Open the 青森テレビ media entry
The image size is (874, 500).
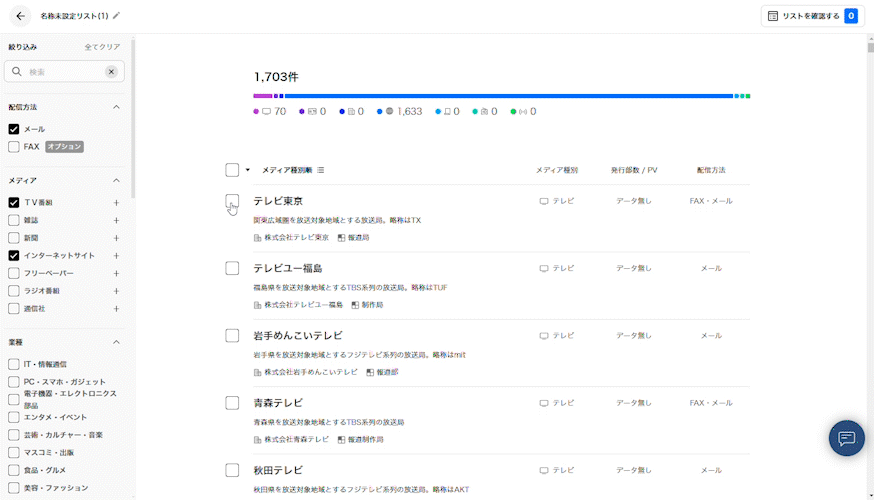pos(278,403)
